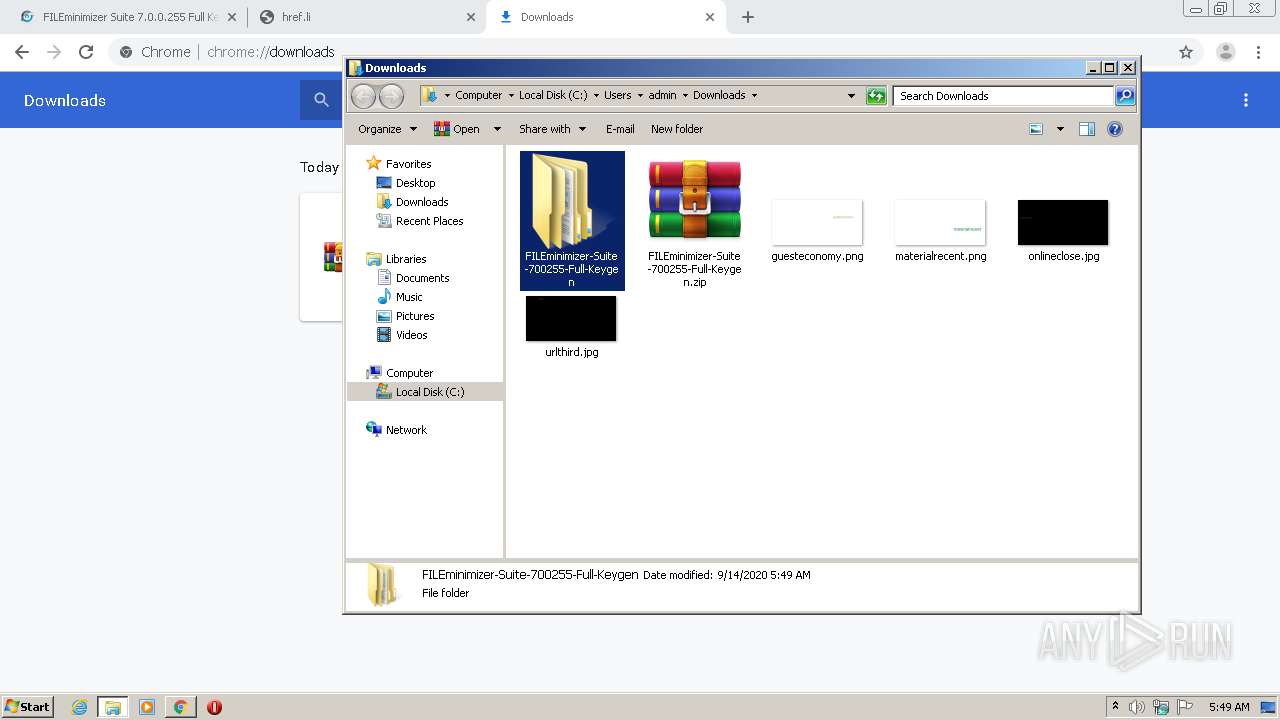
Task: Click the Chrome downloads search icon
Action: (x=321, y=100)
